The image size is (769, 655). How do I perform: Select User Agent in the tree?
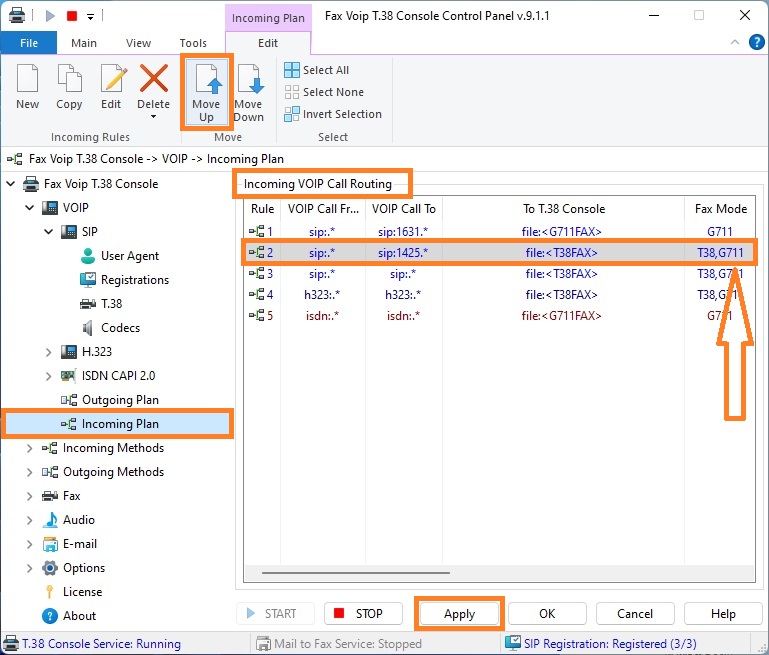(119, 255)
